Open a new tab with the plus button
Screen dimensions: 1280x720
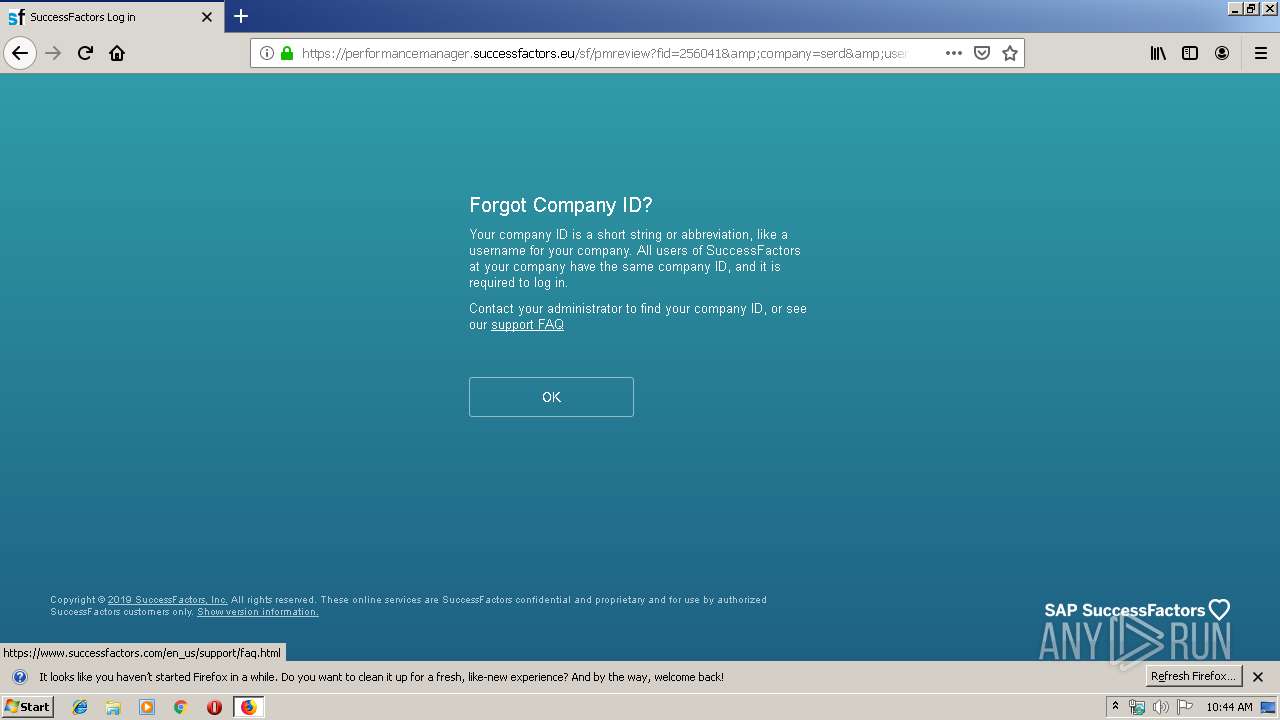point(241,16)
